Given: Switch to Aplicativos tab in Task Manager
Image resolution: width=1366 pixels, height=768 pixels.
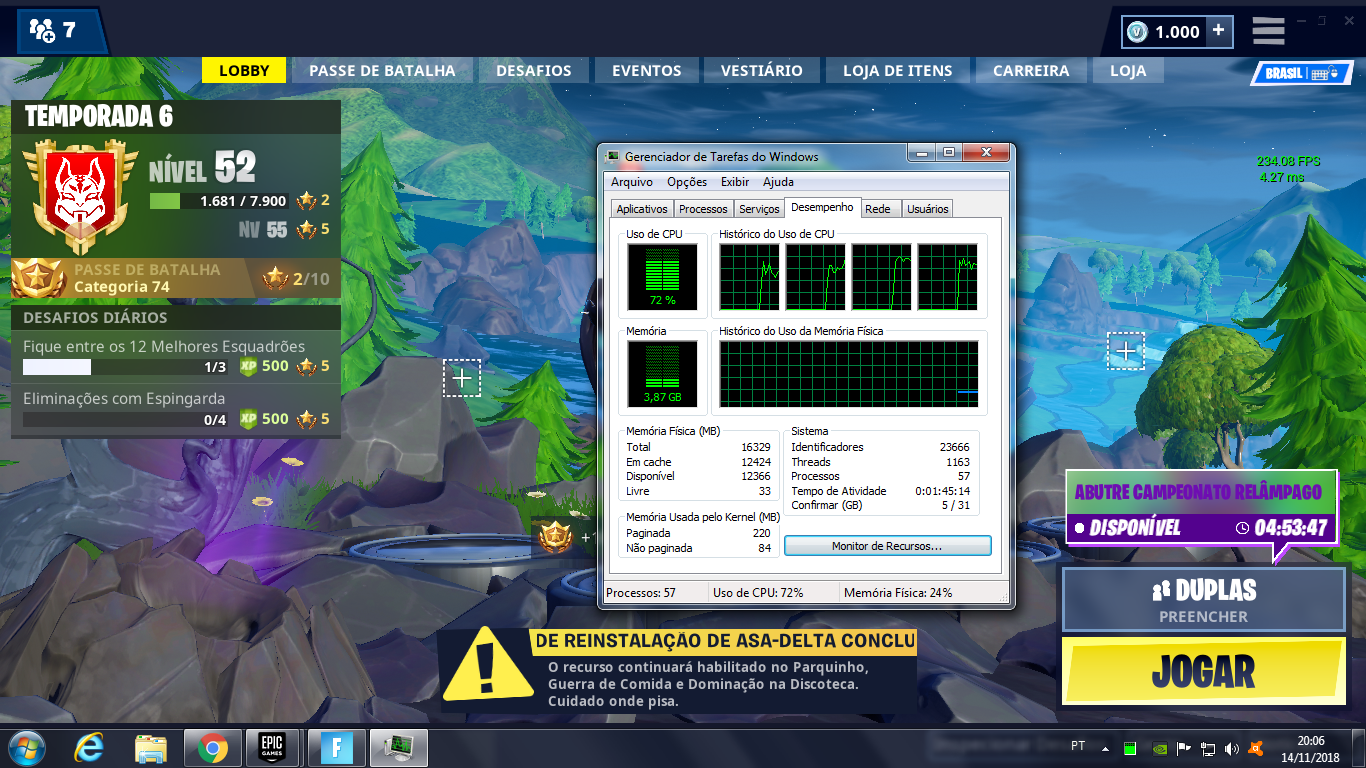Looking at the screenshot, I should tap(642, 209).
